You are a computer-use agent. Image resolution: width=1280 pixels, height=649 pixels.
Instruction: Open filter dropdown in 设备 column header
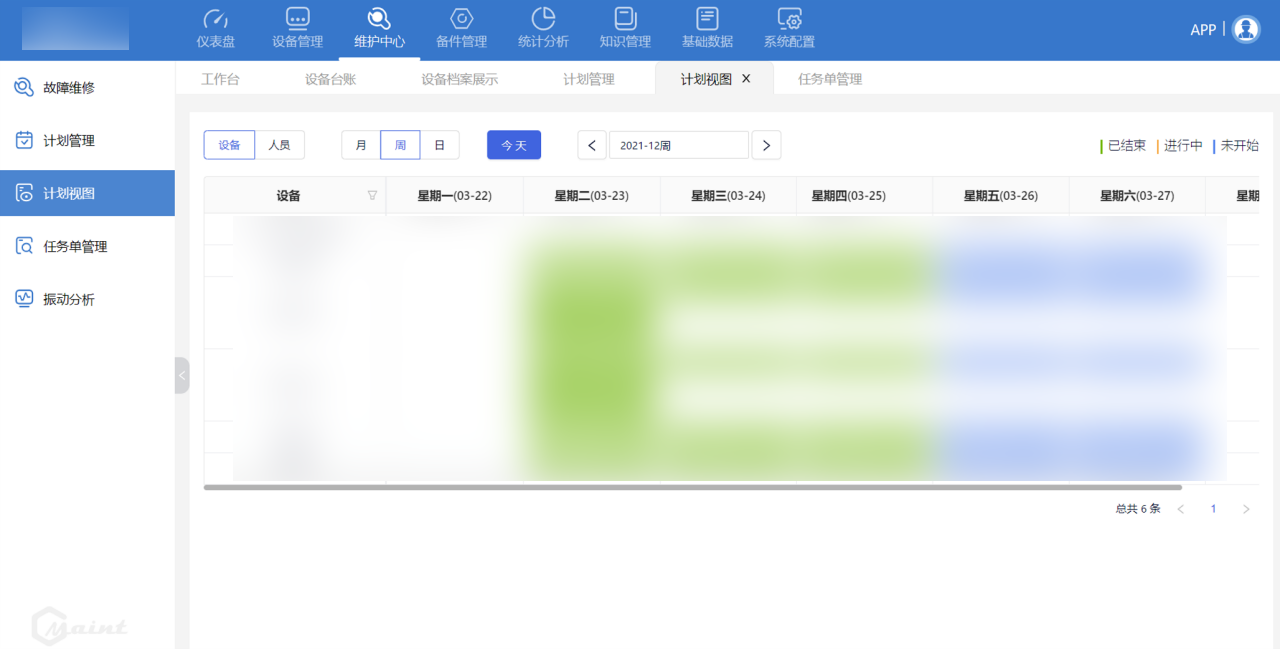point(372,196)
